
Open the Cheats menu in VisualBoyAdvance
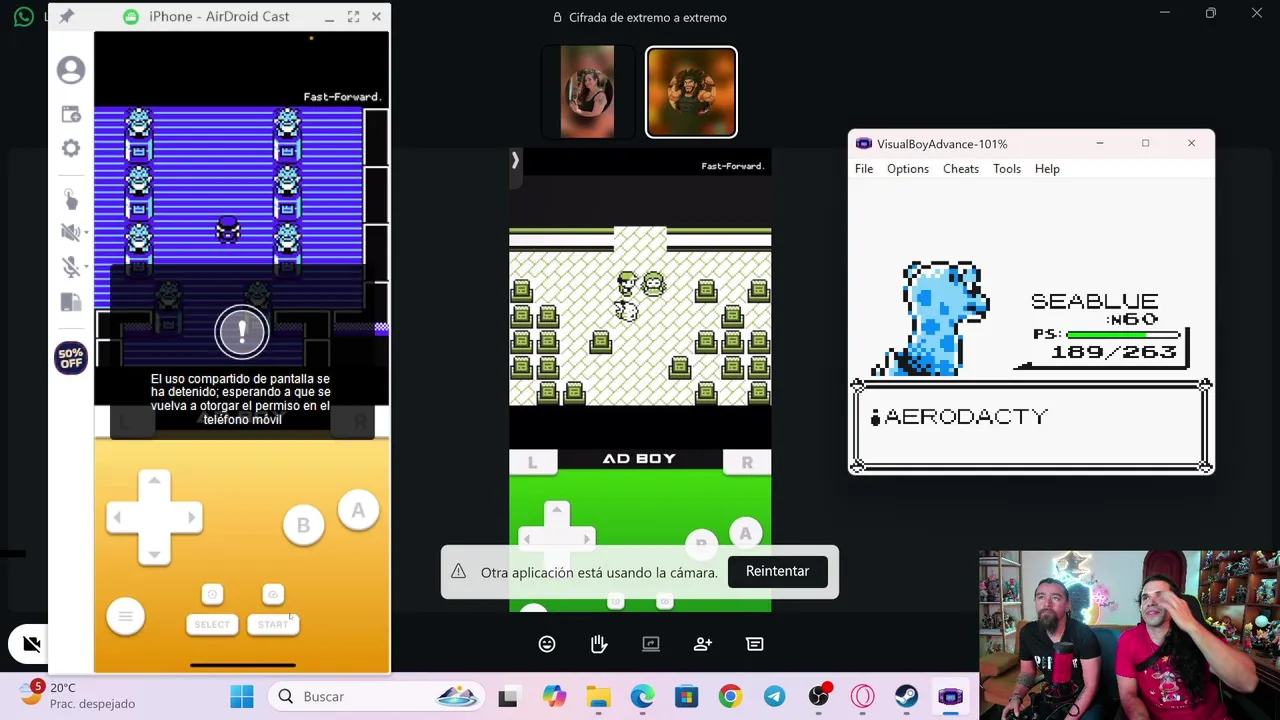point(961,169)
